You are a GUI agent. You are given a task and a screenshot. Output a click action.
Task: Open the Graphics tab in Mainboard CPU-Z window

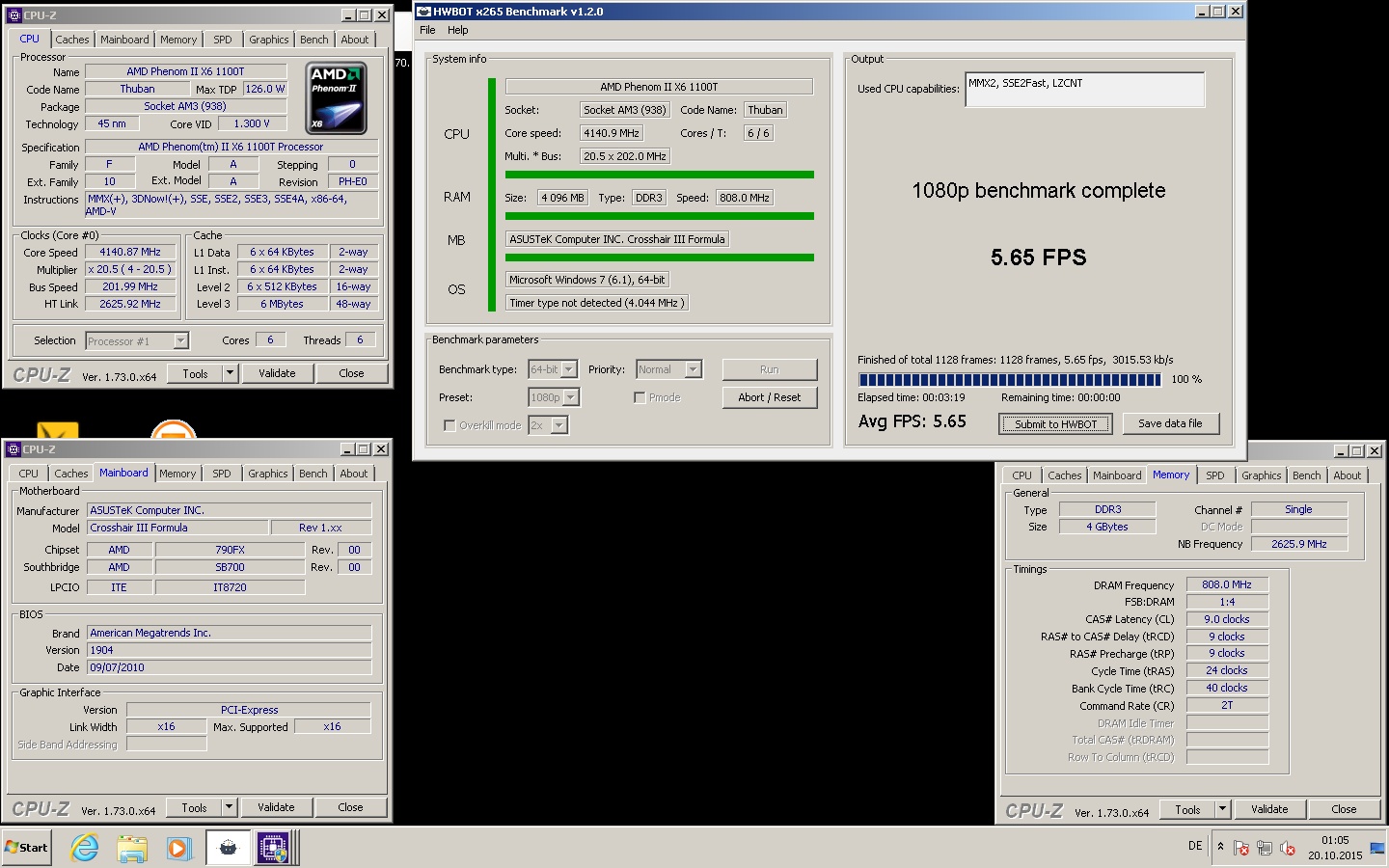(x=268, y=474)
